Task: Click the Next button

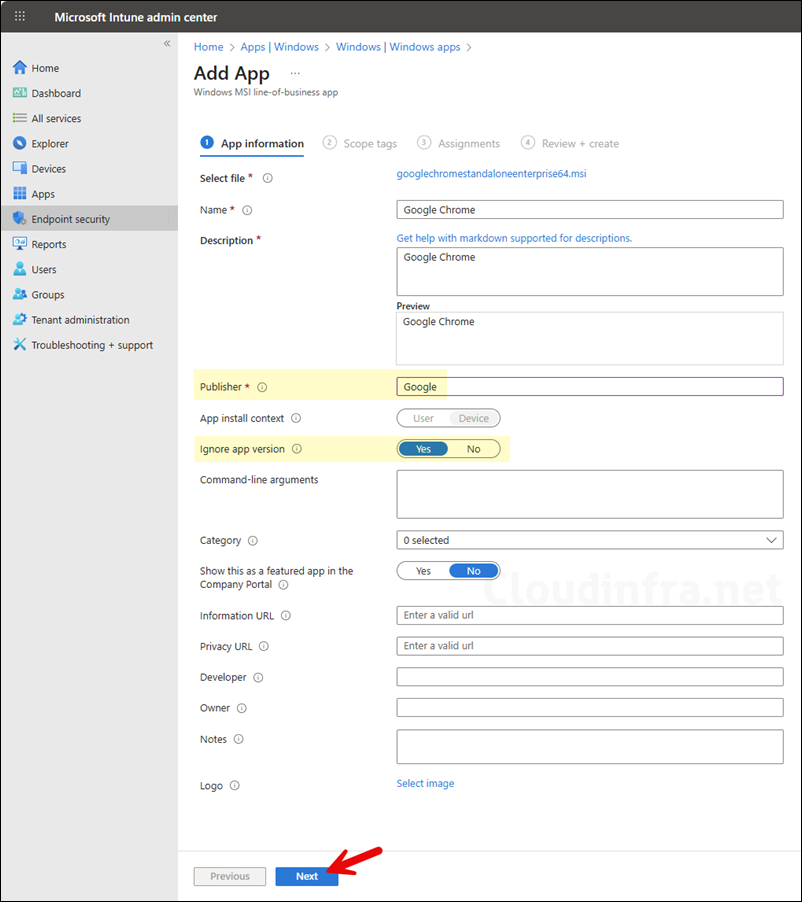Action: (307, 876)
